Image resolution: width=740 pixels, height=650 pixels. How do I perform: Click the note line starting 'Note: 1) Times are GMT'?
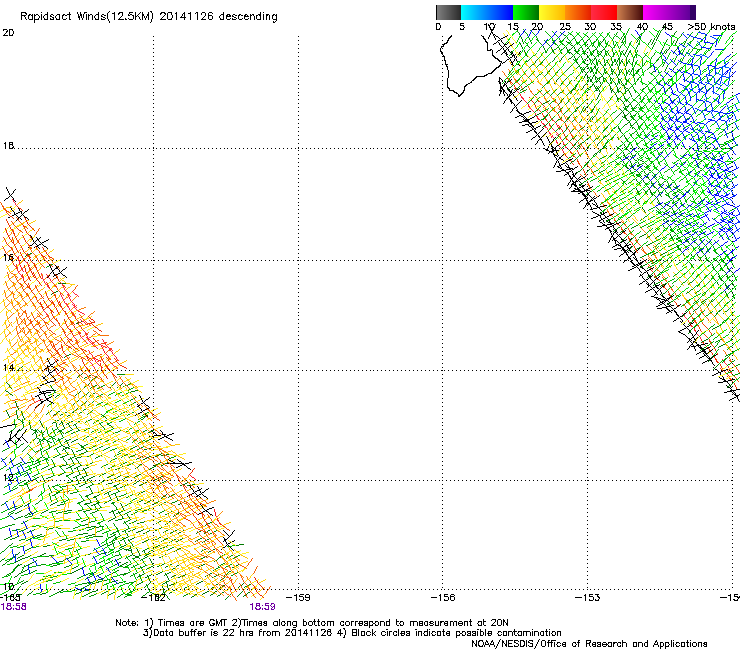312,623
